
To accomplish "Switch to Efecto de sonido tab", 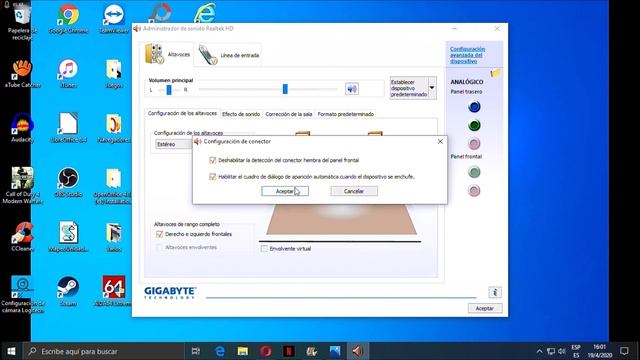I will (241, 114).
